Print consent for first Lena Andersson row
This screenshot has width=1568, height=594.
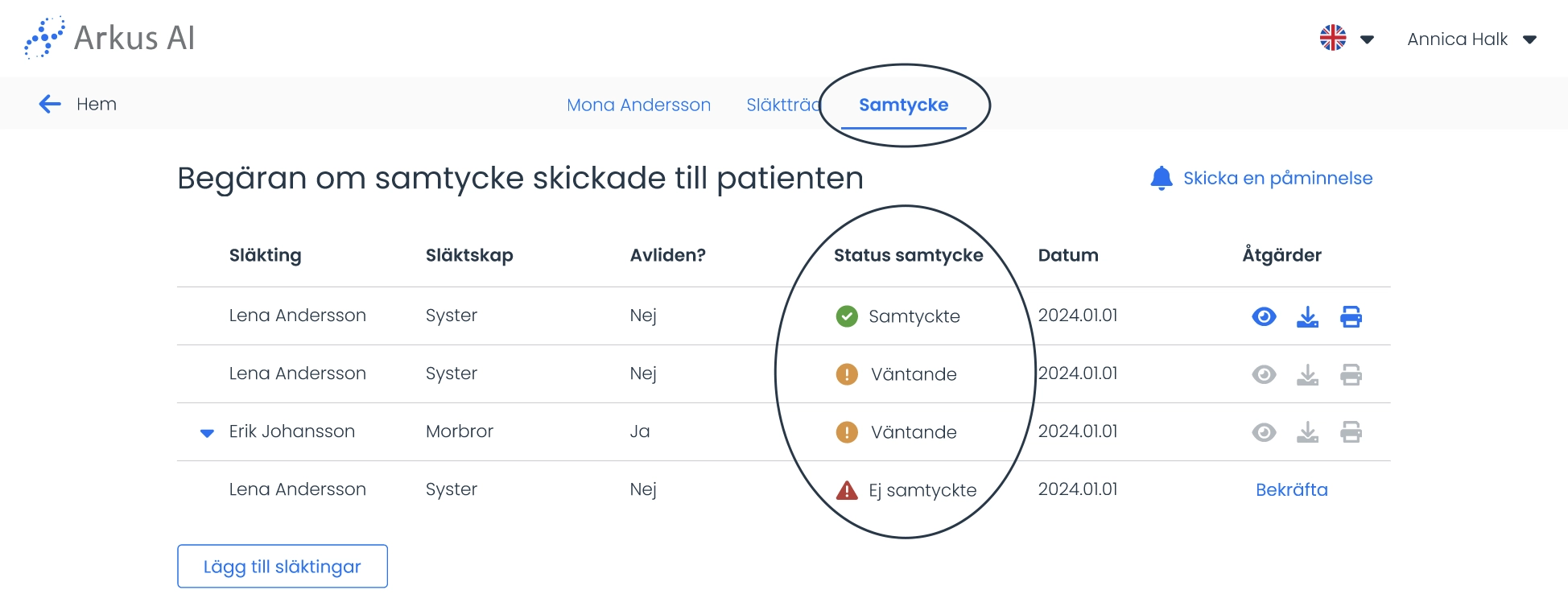1351,317
